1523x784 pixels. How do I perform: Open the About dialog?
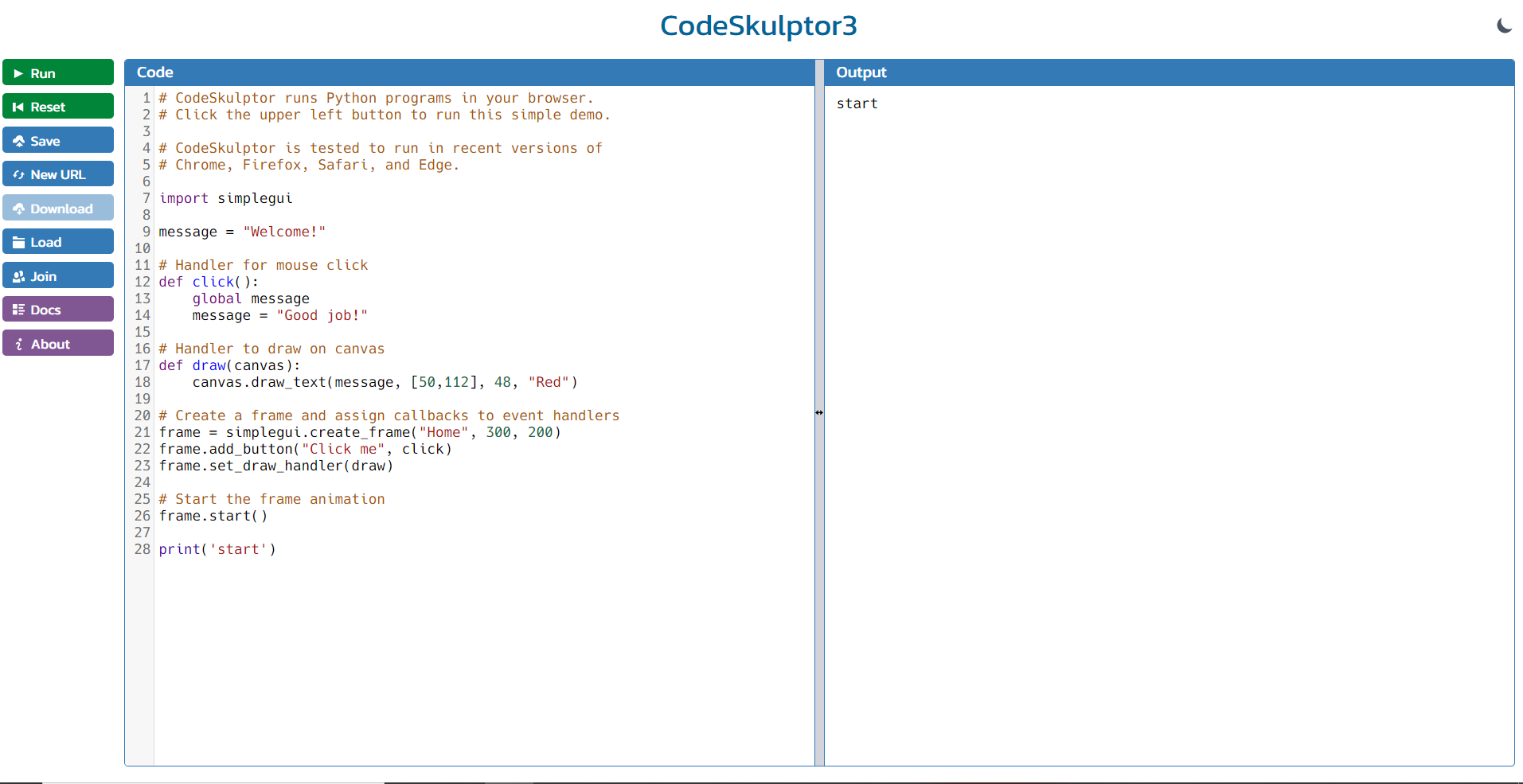pos(58,343)
